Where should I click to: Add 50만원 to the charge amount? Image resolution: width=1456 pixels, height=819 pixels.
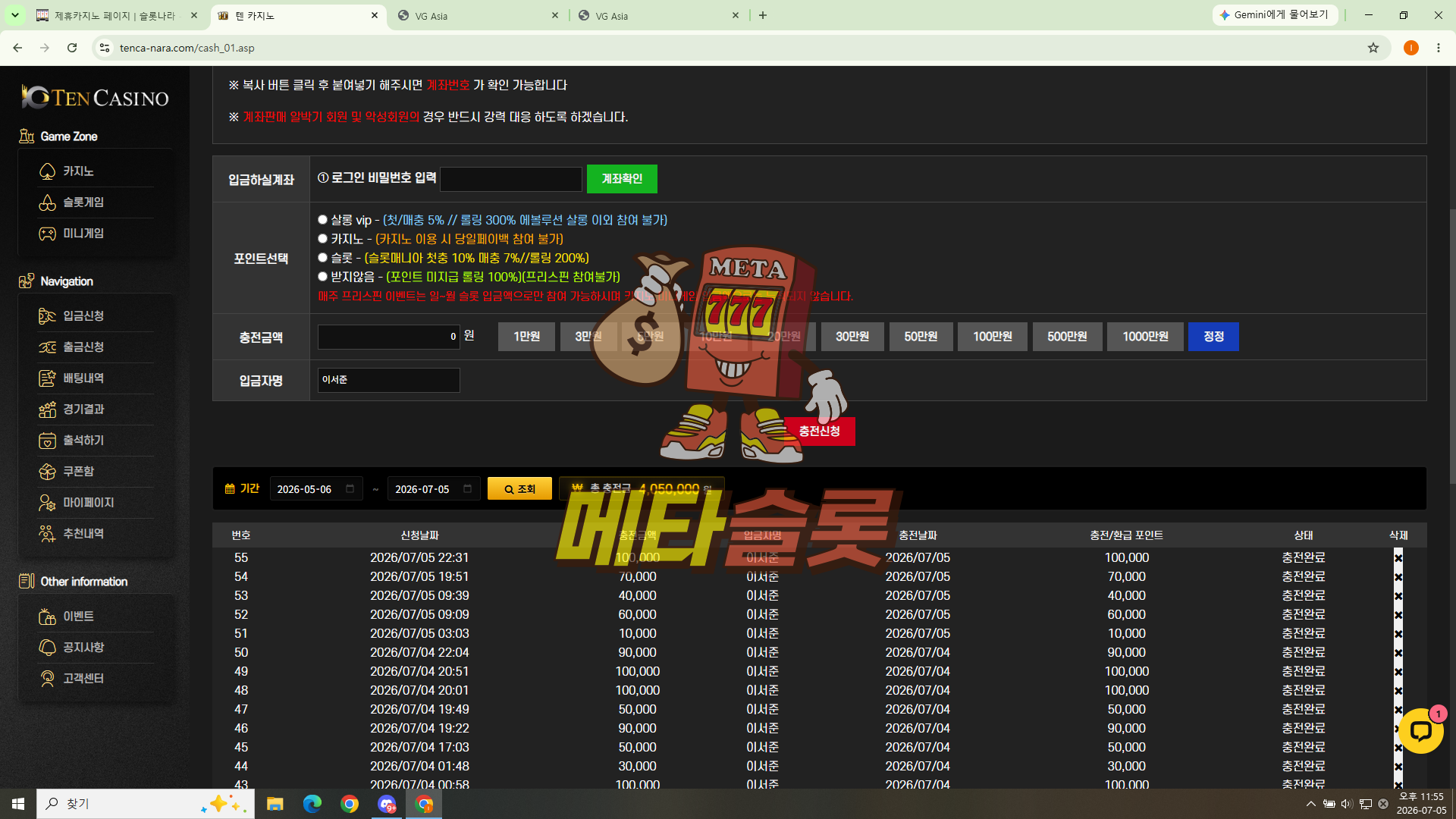click(921, 337)
